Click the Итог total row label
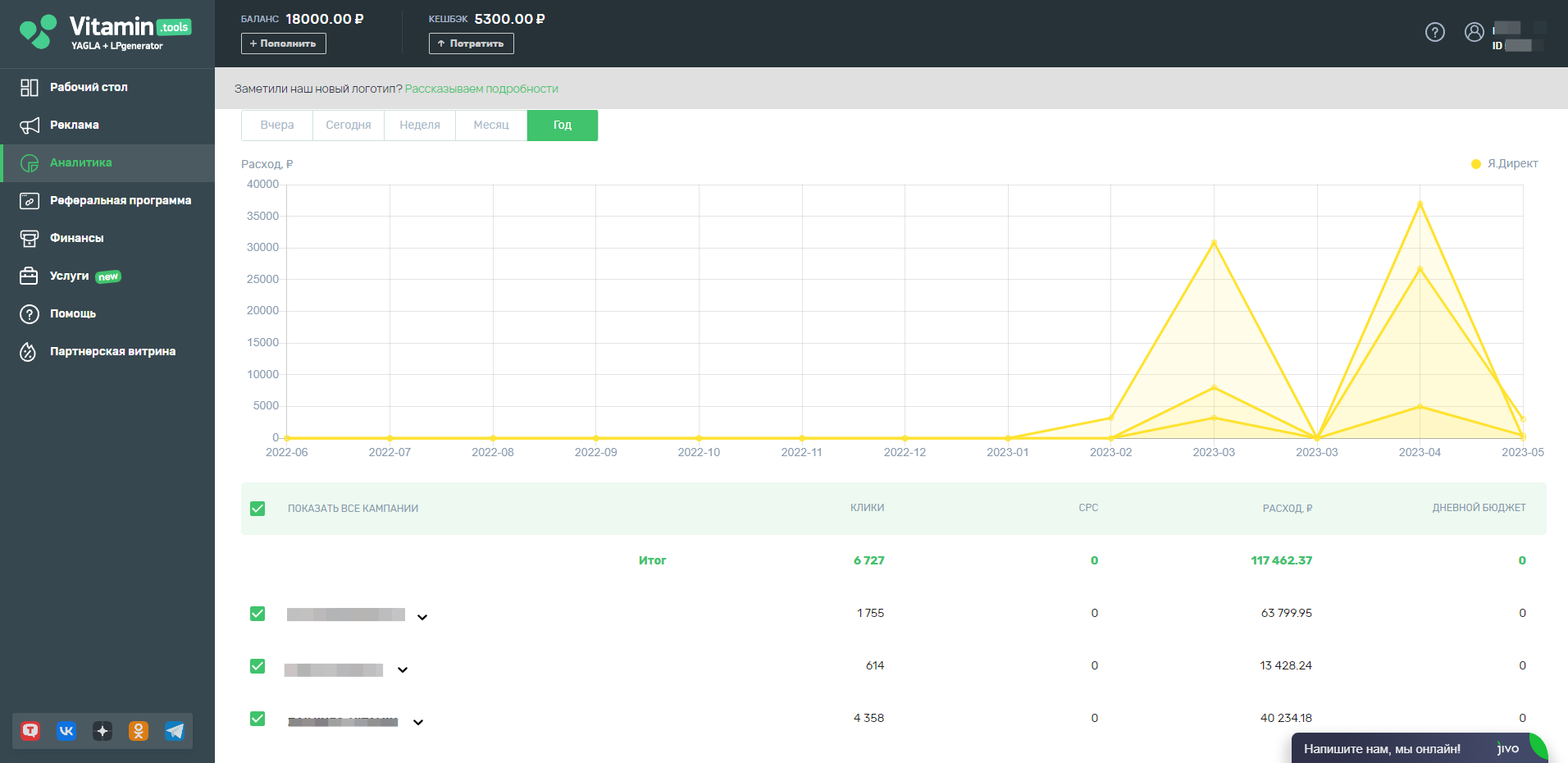The width and height of the screenshot is (1568, 763). click(653, 560)
